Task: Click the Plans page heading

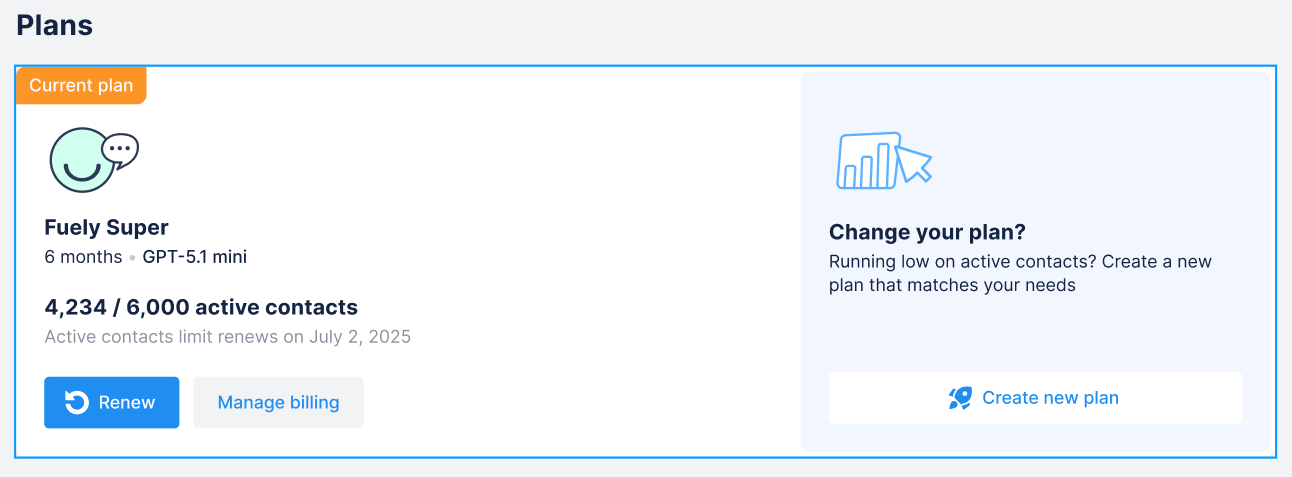Action: 55,26
